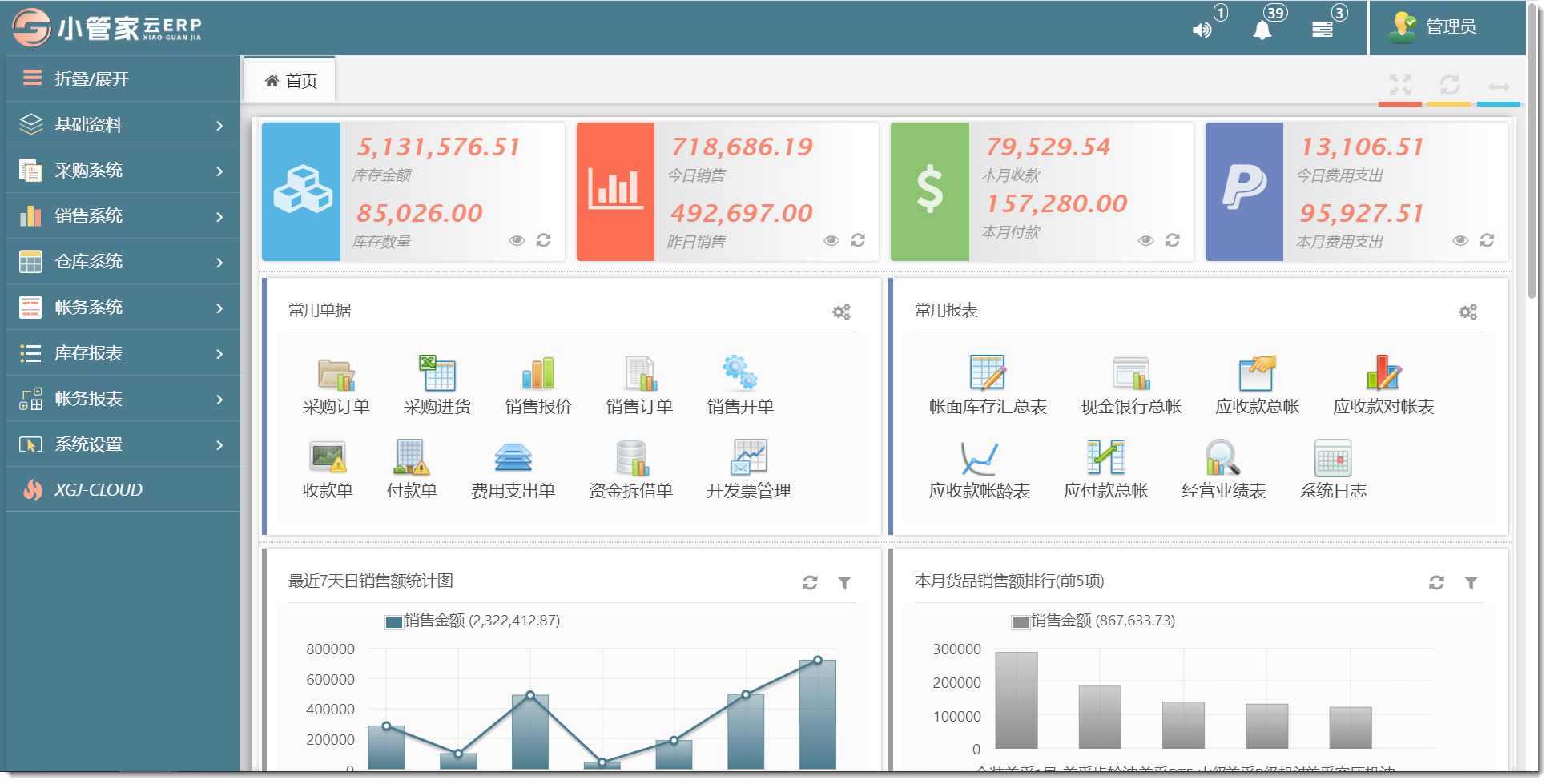Open the 经营业绩表 report icon
Viewport: 1550px width, 784px height.
click(1223, 457)
